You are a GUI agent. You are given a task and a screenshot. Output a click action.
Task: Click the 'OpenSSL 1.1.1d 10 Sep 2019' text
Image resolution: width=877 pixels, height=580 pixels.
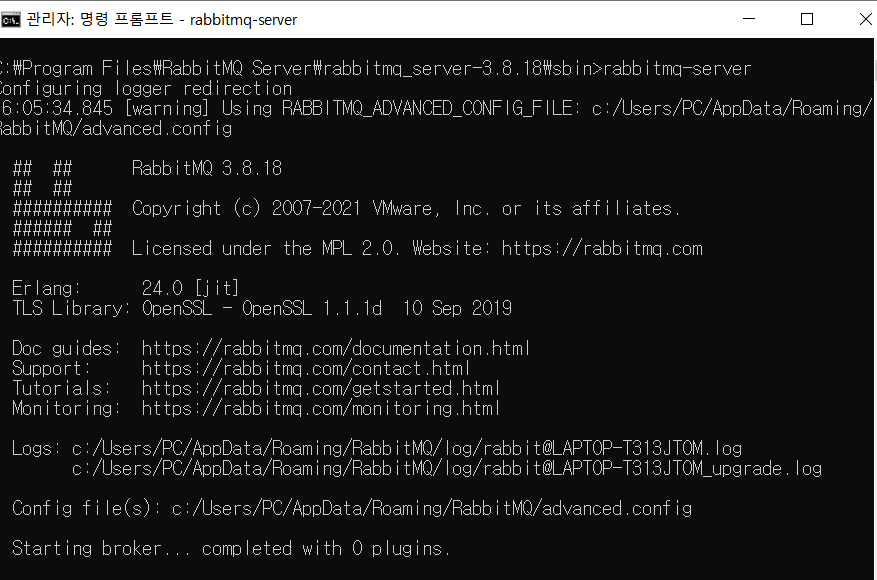coord(376,308)
